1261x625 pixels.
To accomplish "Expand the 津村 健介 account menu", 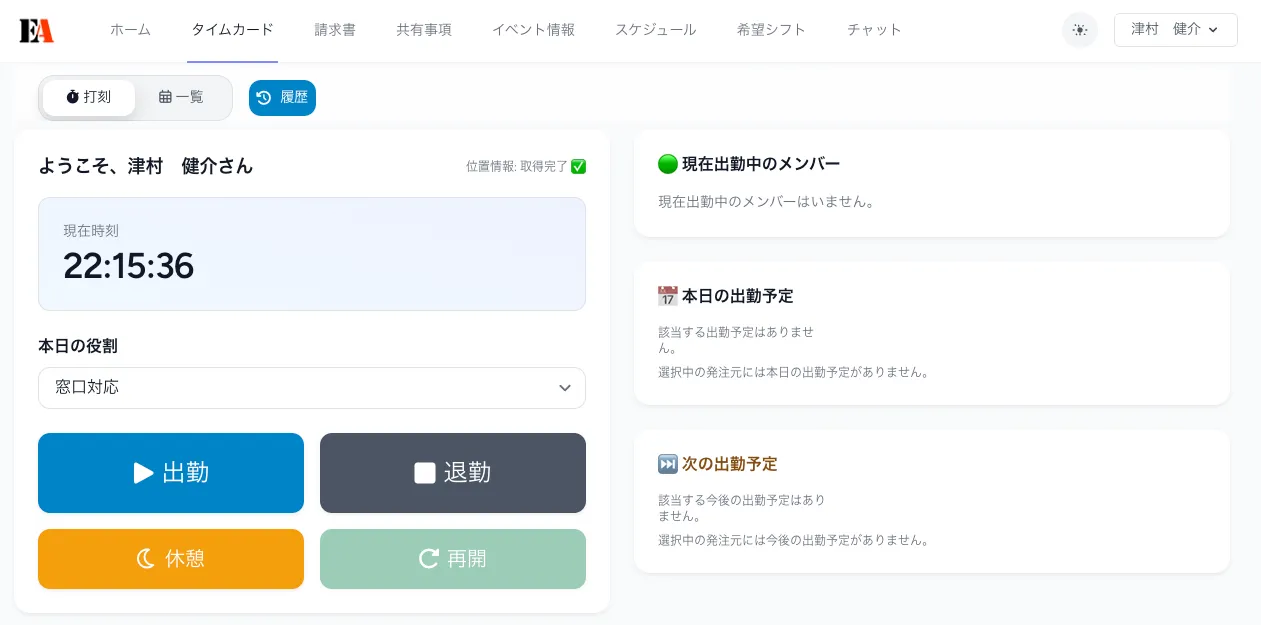I will coord(1176,30).
